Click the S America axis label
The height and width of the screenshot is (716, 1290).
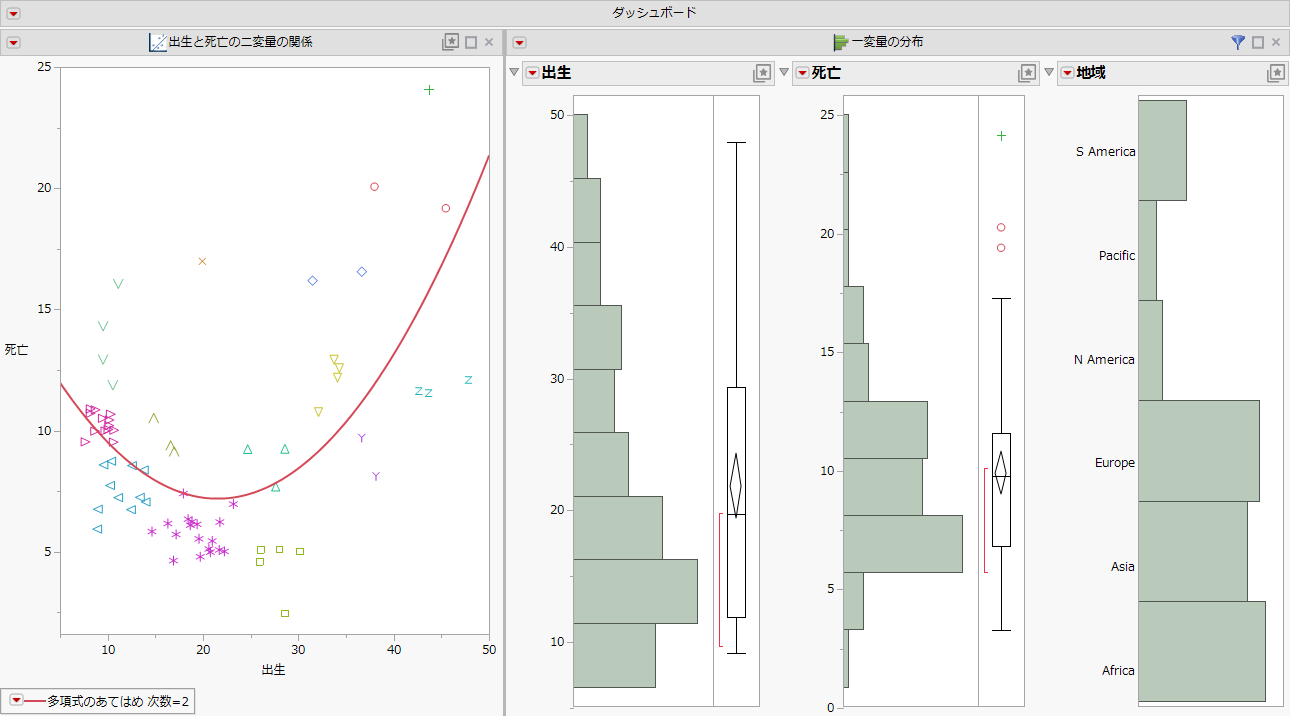(1105, 152)
